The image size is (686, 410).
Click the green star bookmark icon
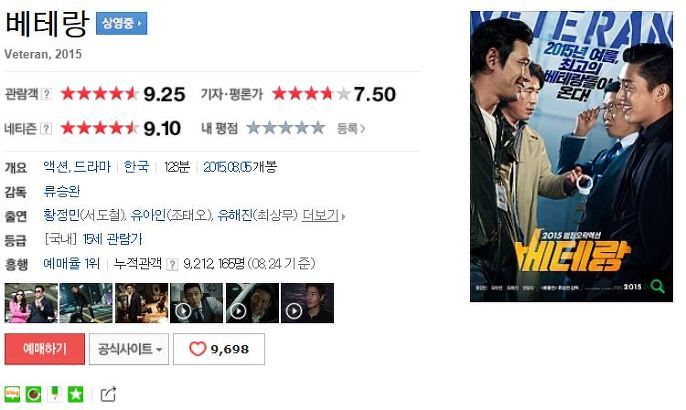pos(75,394)
